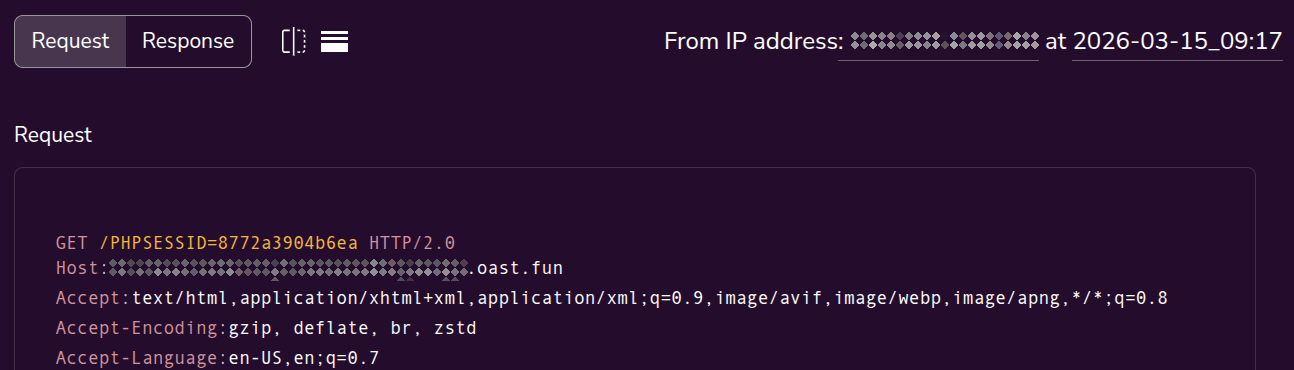The image size is (1294, 370).
Task: Select the /PHPSESSID=8772a3904b6ea path text
Action: pyautogui.click(x=228, y=243)
